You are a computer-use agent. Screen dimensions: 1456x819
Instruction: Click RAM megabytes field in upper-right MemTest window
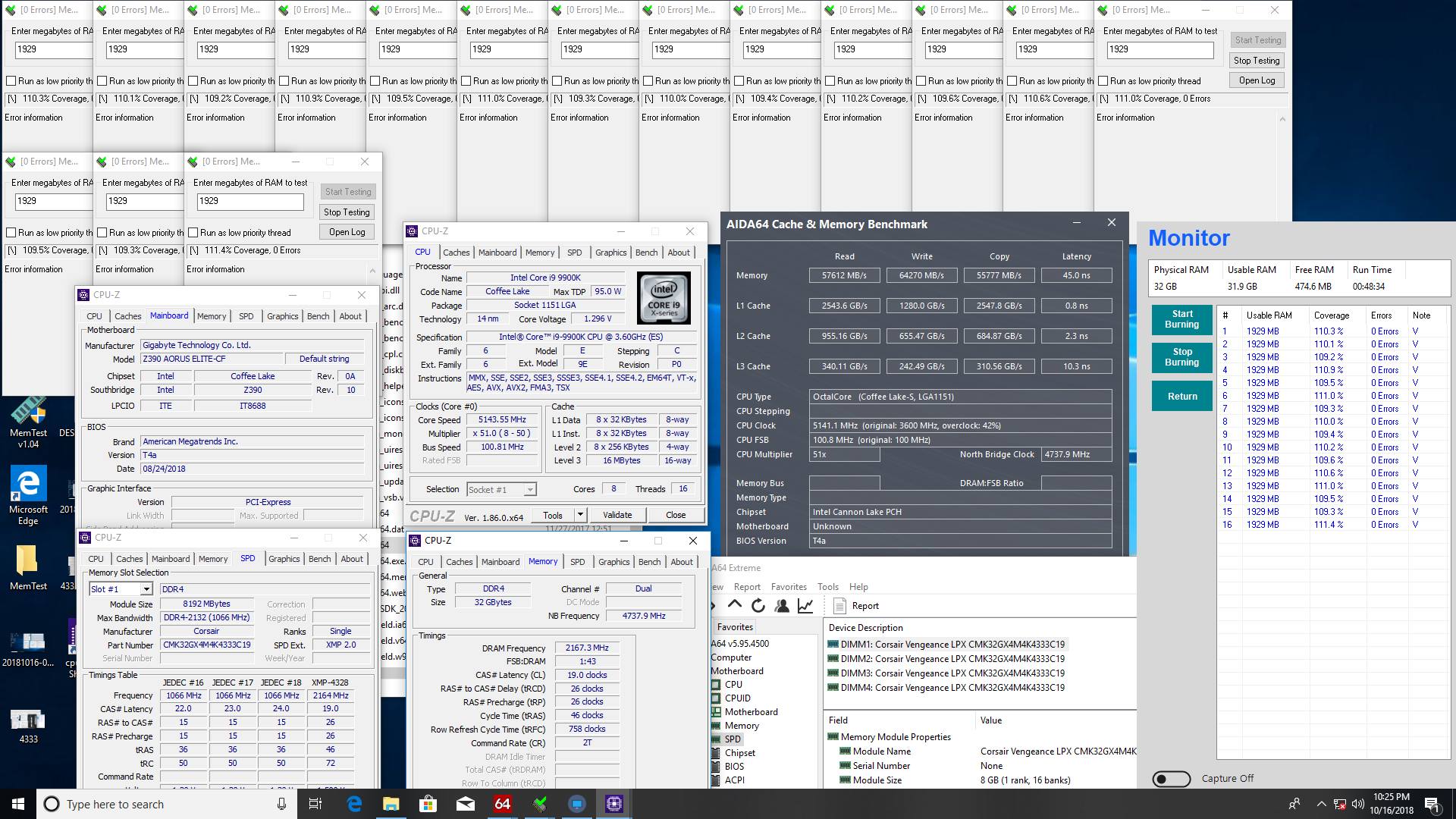(x=1159, y=49)
